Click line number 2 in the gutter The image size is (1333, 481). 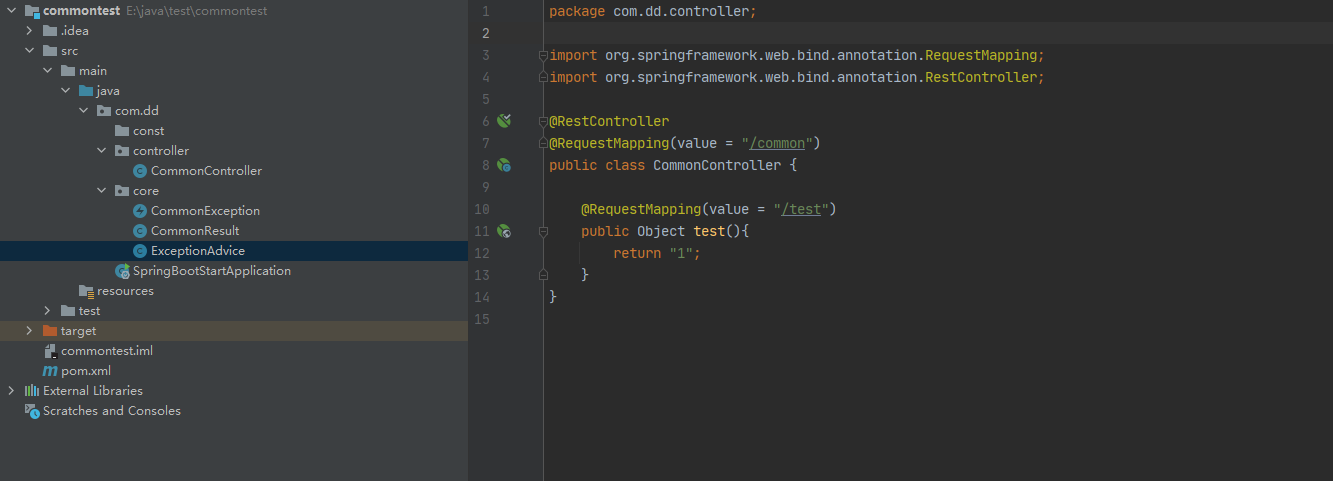486,33
